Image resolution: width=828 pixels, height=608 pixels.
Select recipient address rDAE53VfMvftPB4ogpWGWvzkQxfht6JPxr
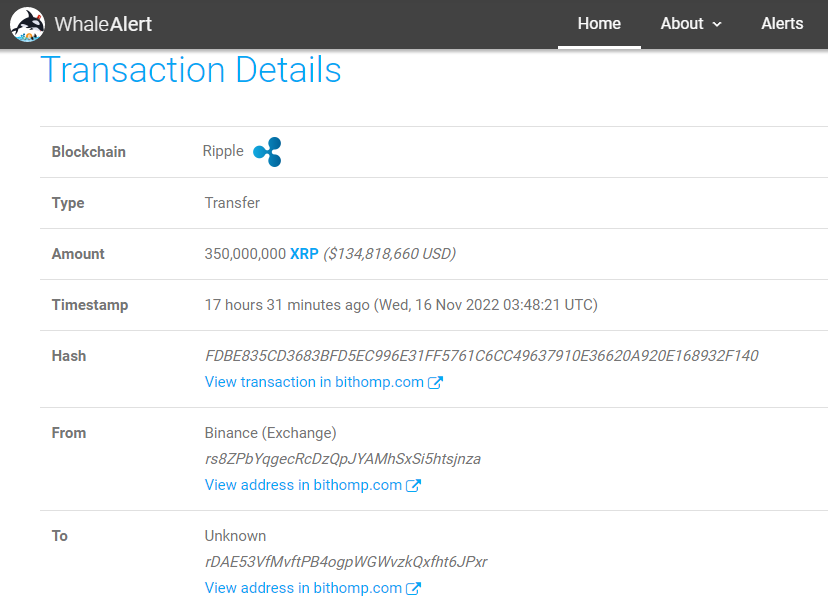click(346, 562)
